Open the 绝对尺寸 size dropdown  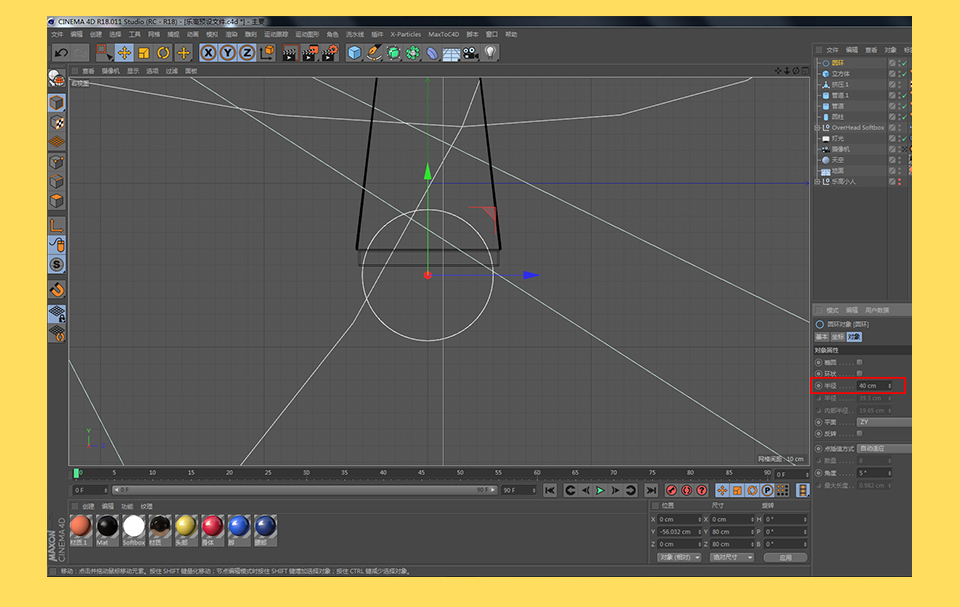[732, 557]
